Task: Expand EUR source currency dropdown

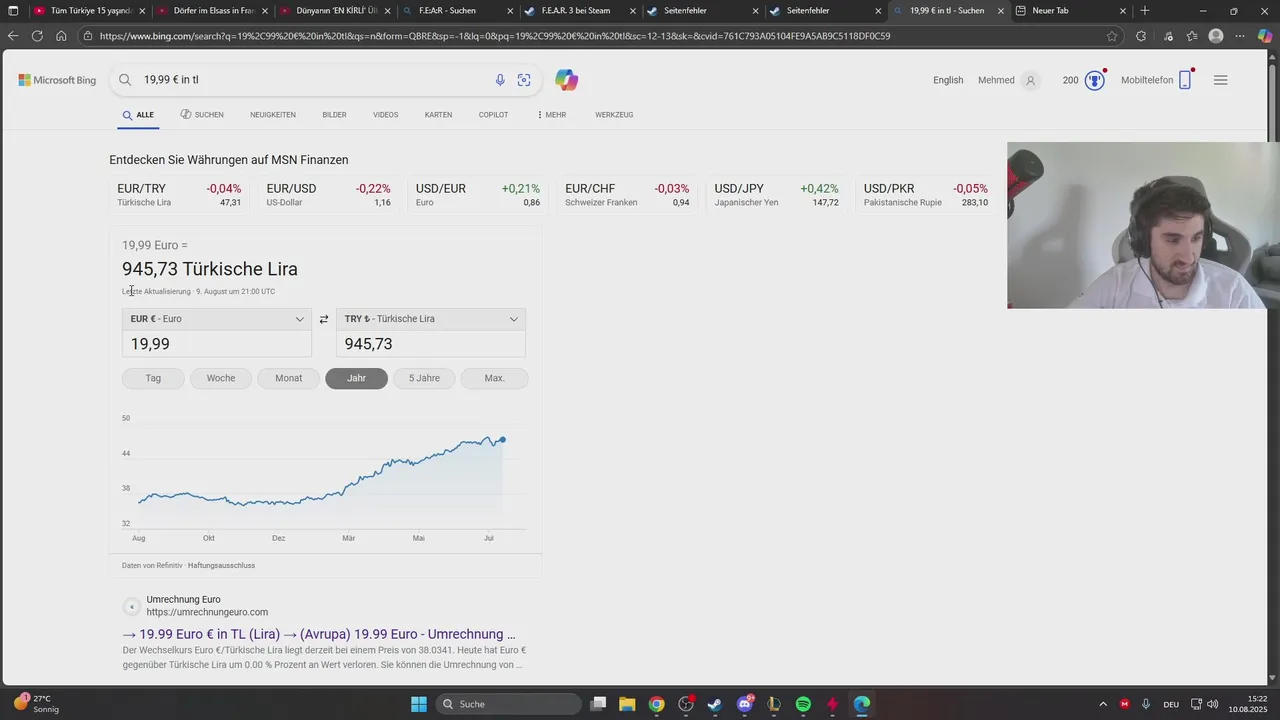Action: coord(217,319)
